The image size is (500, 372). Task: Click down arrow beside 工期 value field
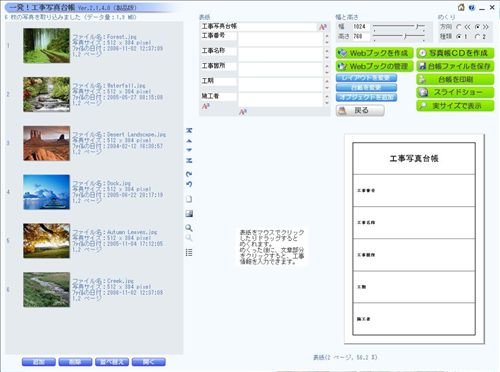point(327,88)
